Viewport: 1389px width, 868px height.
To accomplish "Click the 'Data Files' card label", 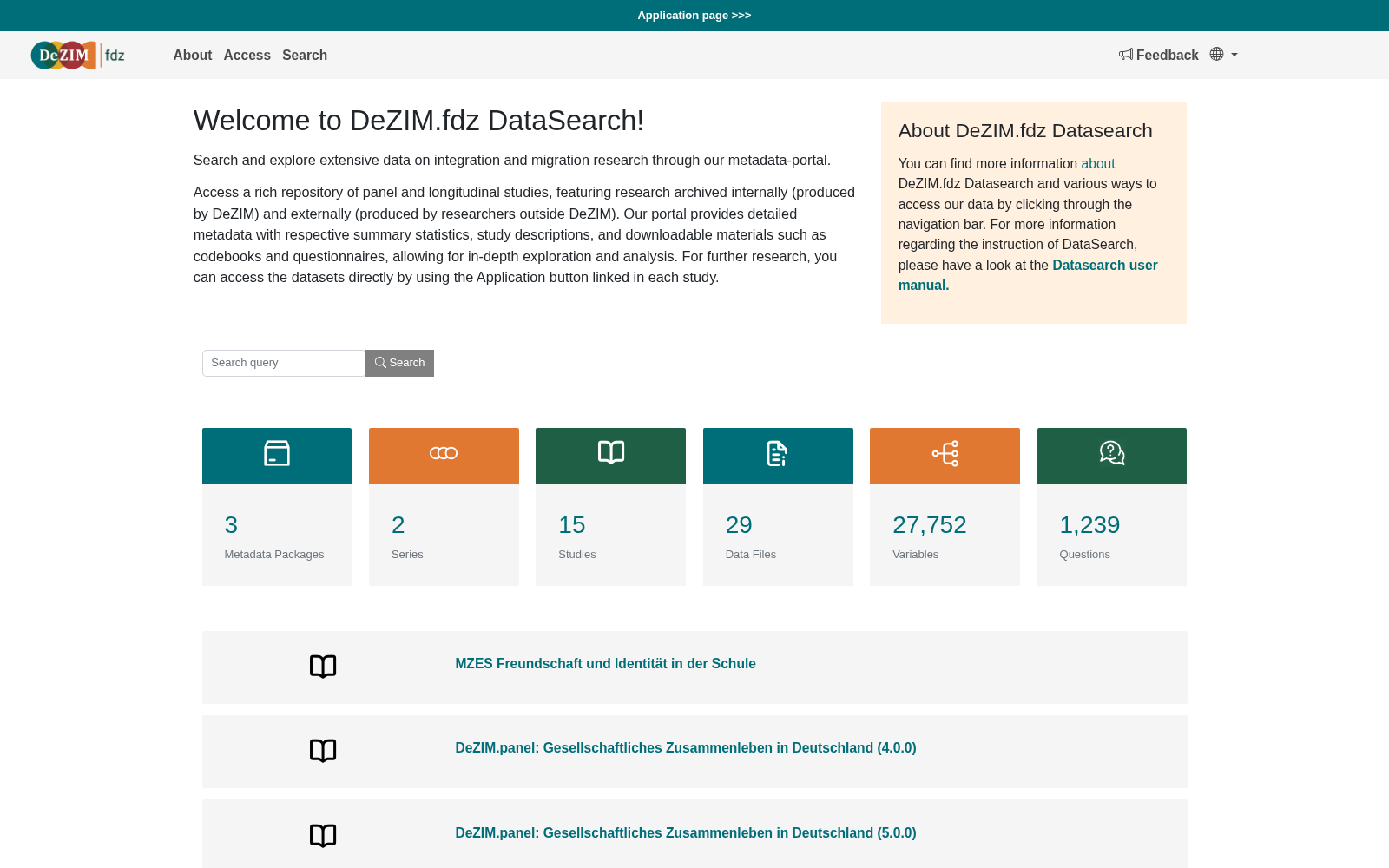I will (751, 555).
